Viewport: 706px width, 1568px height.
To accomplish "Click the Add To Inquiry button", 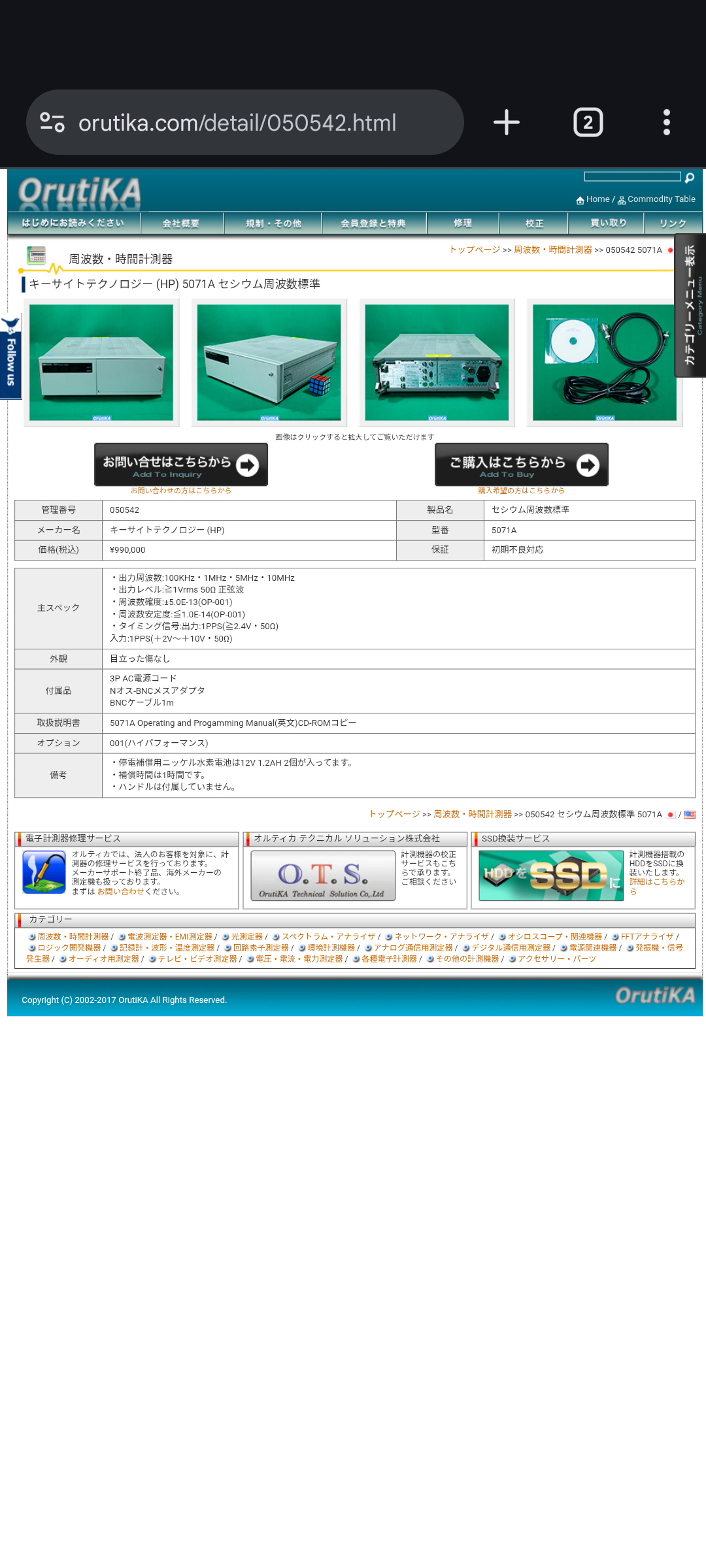I will pyautogui.click(x=181, y=465).
